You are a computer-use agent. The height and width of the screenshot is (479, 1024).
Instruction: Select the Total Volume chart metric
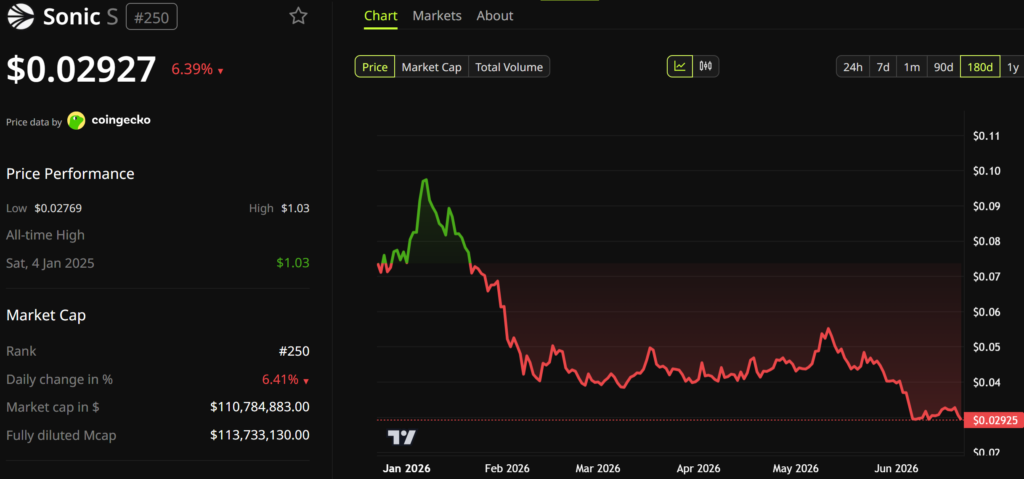coord(509,67)
